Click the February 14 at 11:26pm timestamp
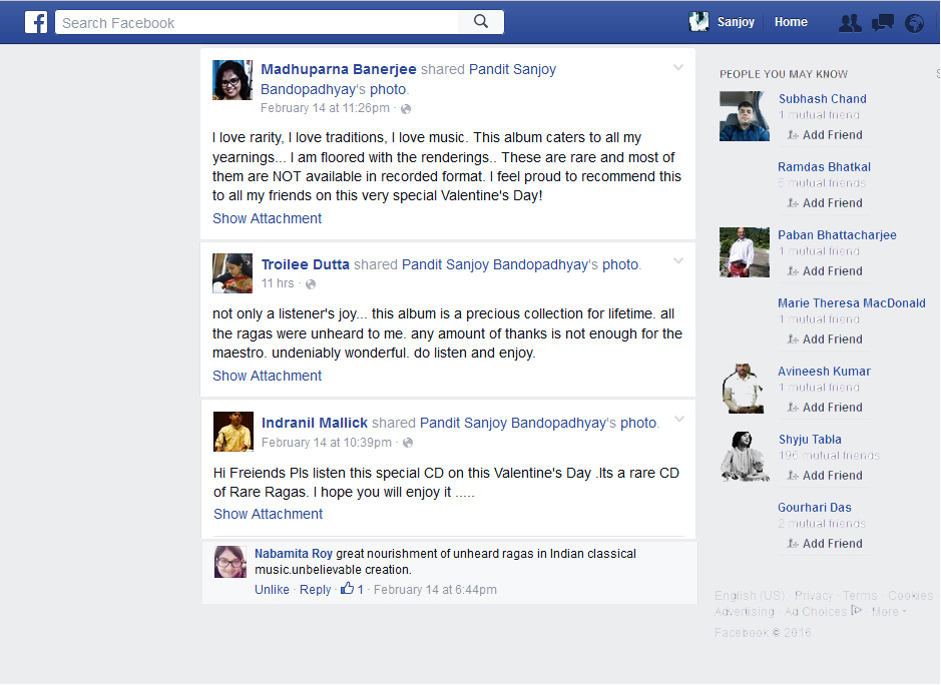Viewport: 941px width, 685px height. [325, 108]
